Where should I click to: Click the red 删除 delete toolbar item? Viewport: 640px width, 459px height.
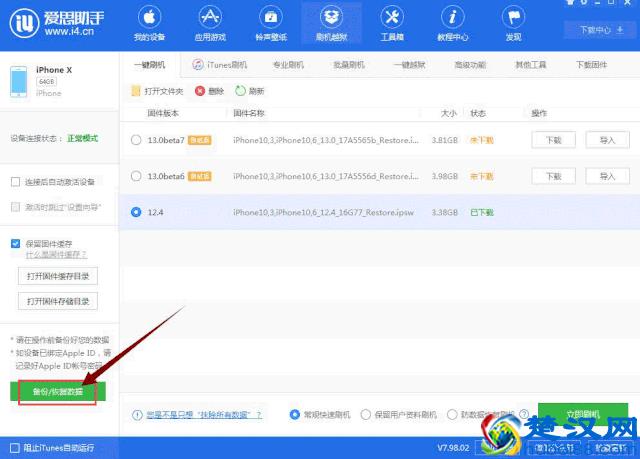tap(209, 91)
